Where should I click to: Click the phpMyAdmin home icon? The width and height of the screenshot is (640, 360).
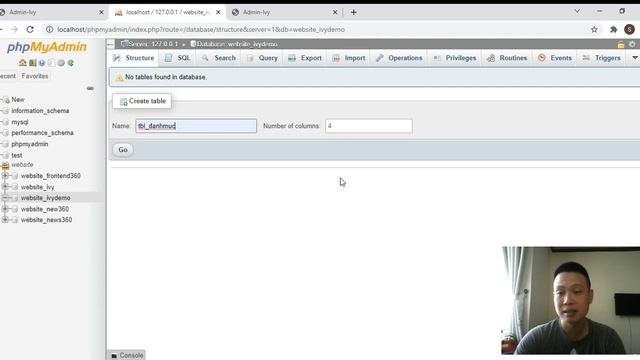(22, 63)
